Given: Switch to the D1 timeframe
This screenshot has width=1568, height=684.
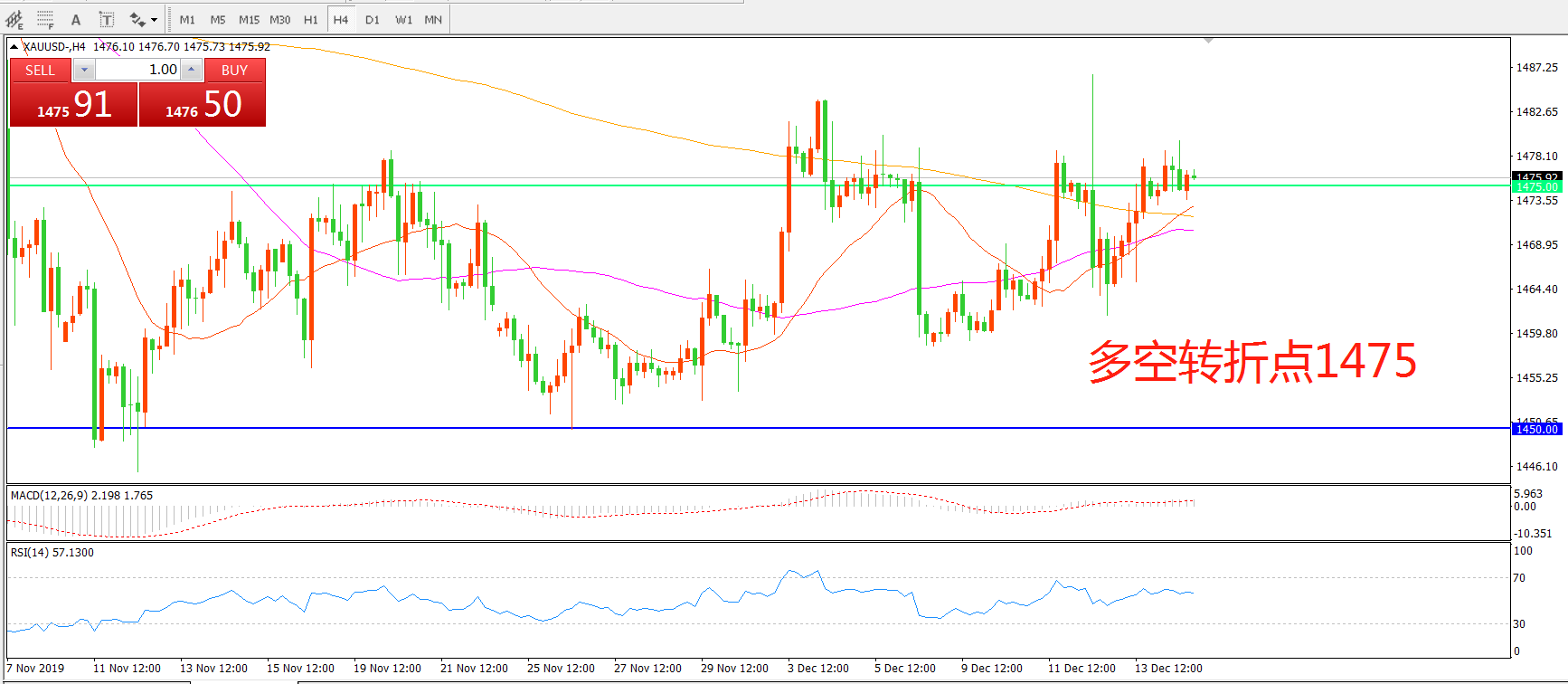Looking at the screenshot, I should (x=373, y=19).
